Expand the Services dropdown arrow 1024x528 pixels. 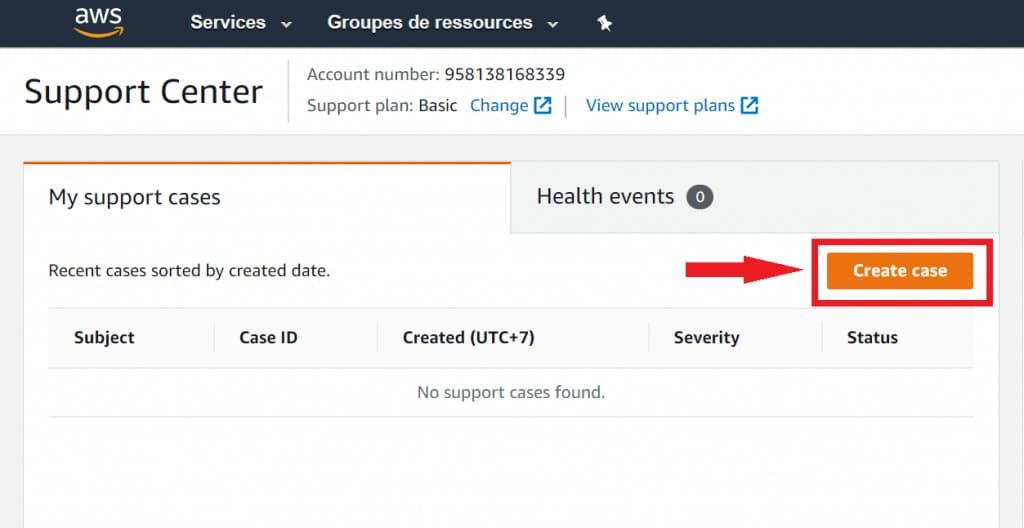pyautogui.click(x=286, y=24)
